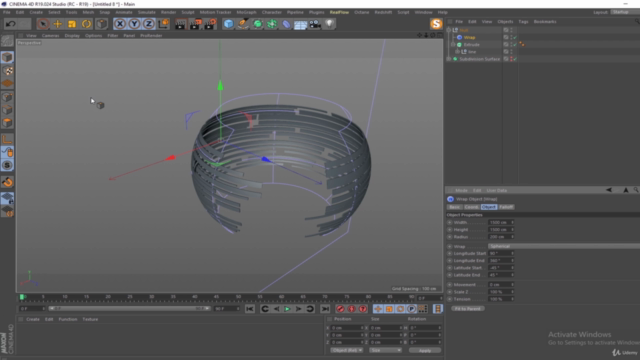Expand the Extrude object hierarchy
This screenshot has height=360, width=640.
(453, 44)
